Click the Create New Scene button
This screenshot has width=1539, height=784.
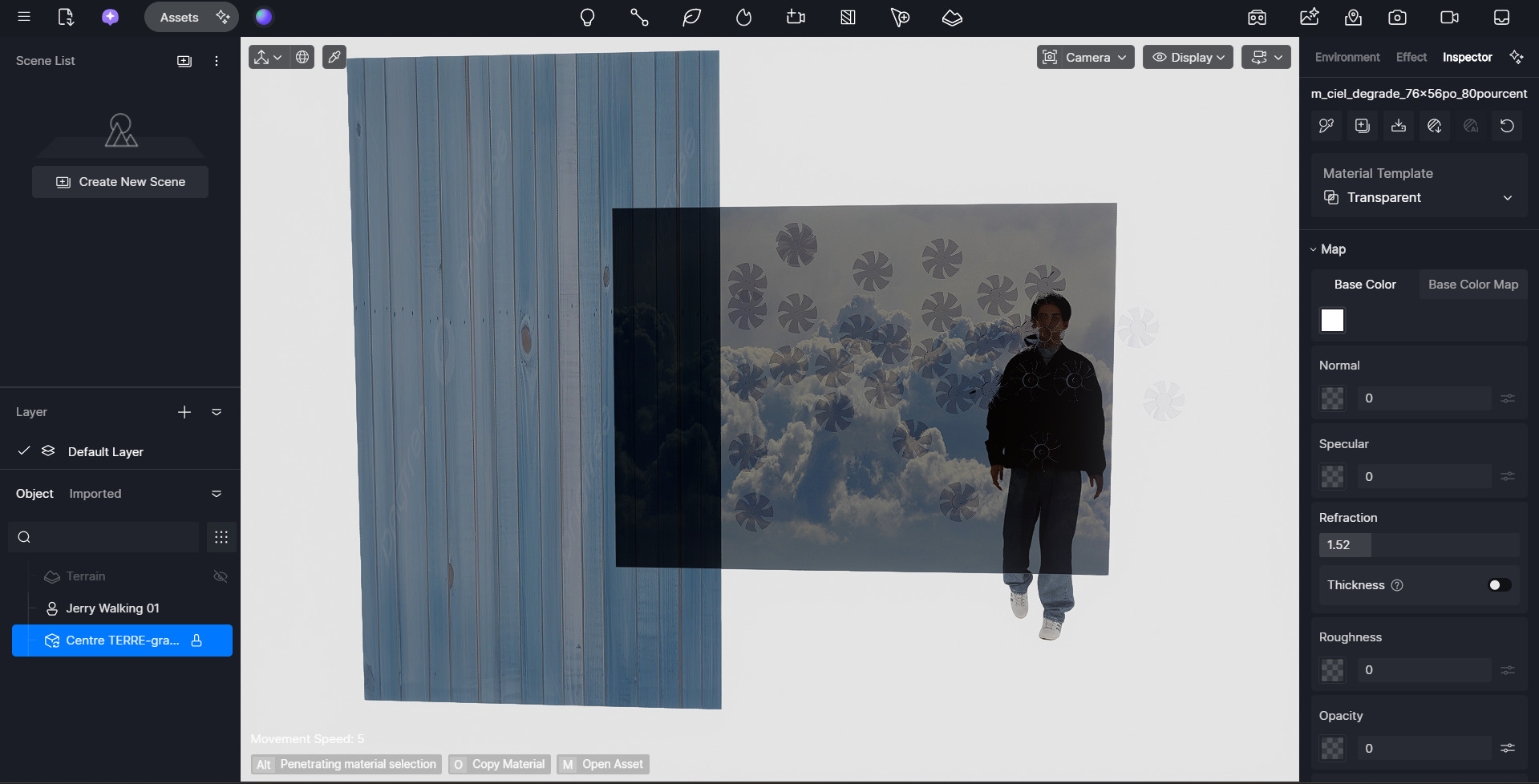point(120,182)
